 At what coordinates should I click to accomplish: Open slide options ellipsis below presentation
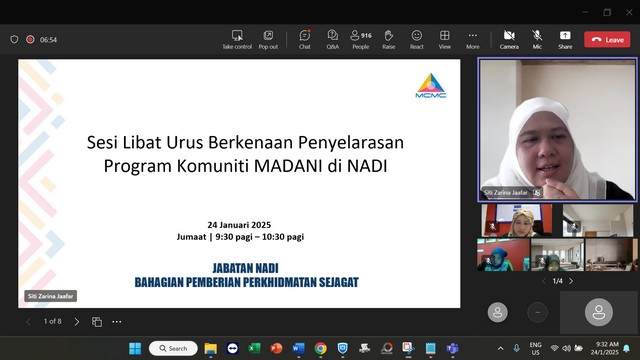click(117, 322)
